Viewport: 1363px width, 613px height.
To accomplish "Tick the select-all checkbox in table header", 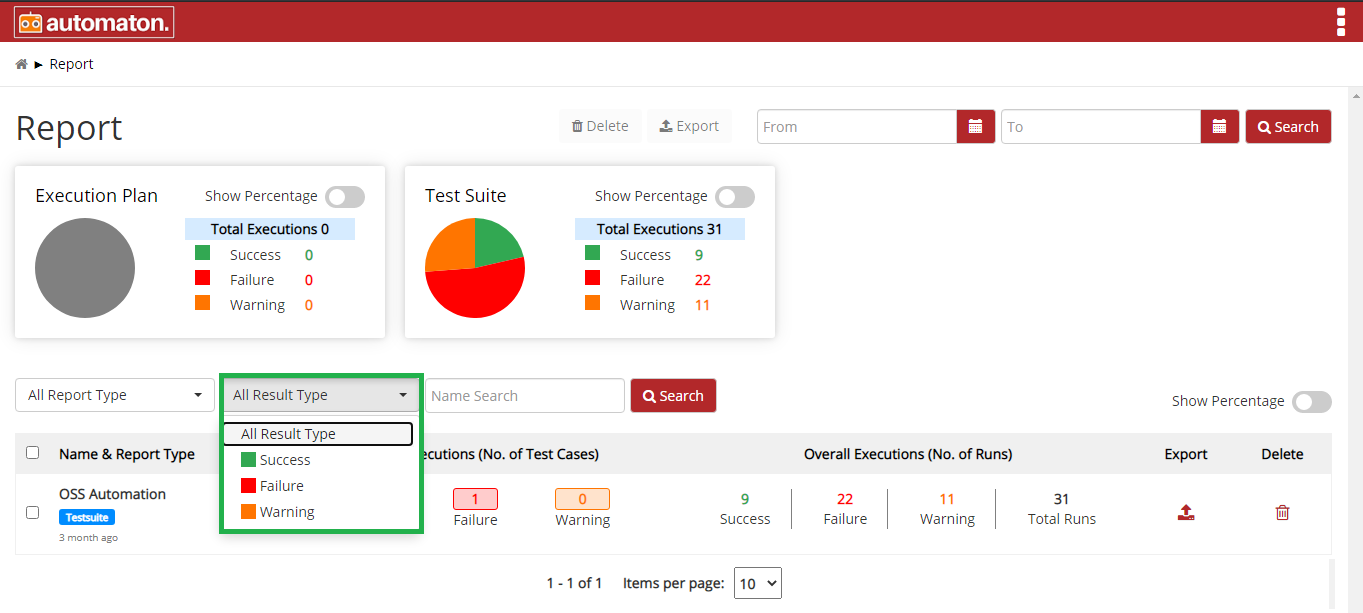I will pos(32,453).
